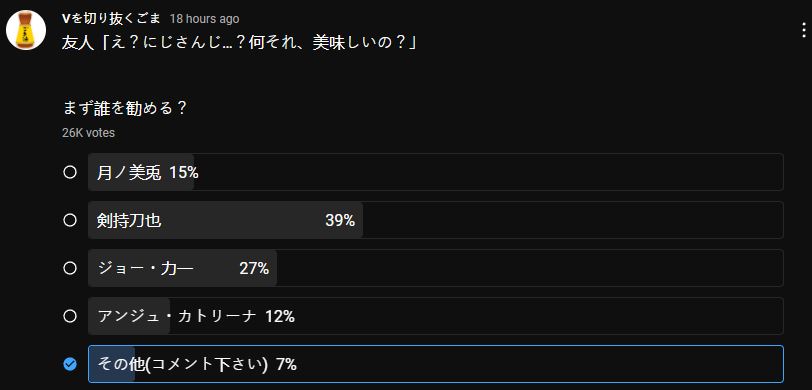The image size is (812, 390).
Task: Vote by clicking the 月ノ美兎 option text
Action: [x=129, y=172]
